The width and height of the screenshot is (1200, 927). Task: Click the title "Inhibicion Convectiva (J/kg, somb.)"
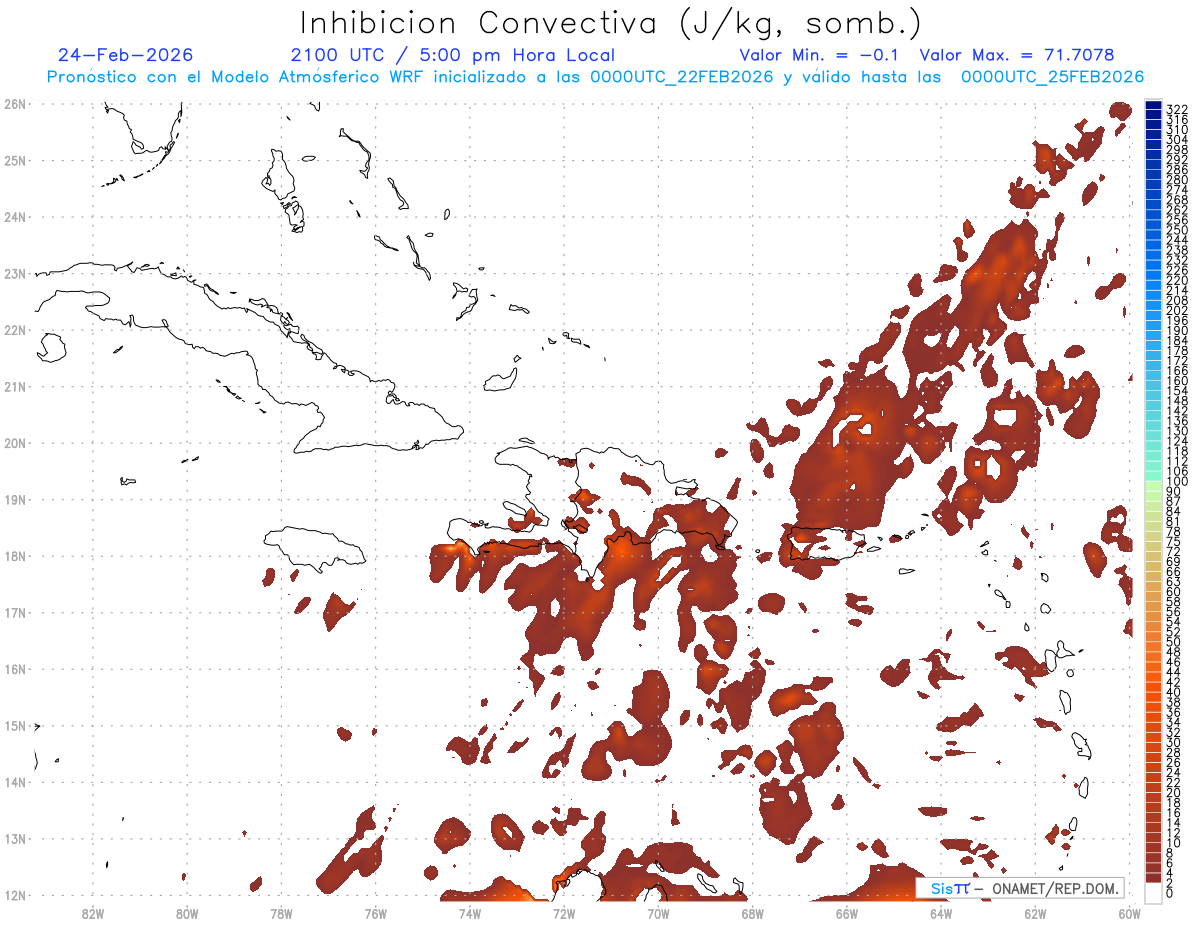click(611, 23)
